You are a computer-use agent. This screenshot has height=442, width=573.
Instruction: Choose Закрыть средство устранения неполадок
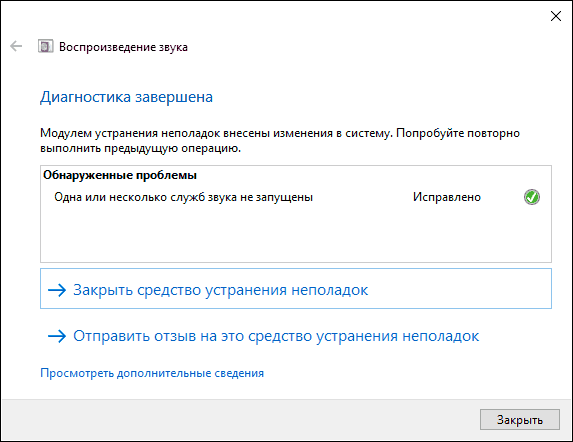click(296, 289)
